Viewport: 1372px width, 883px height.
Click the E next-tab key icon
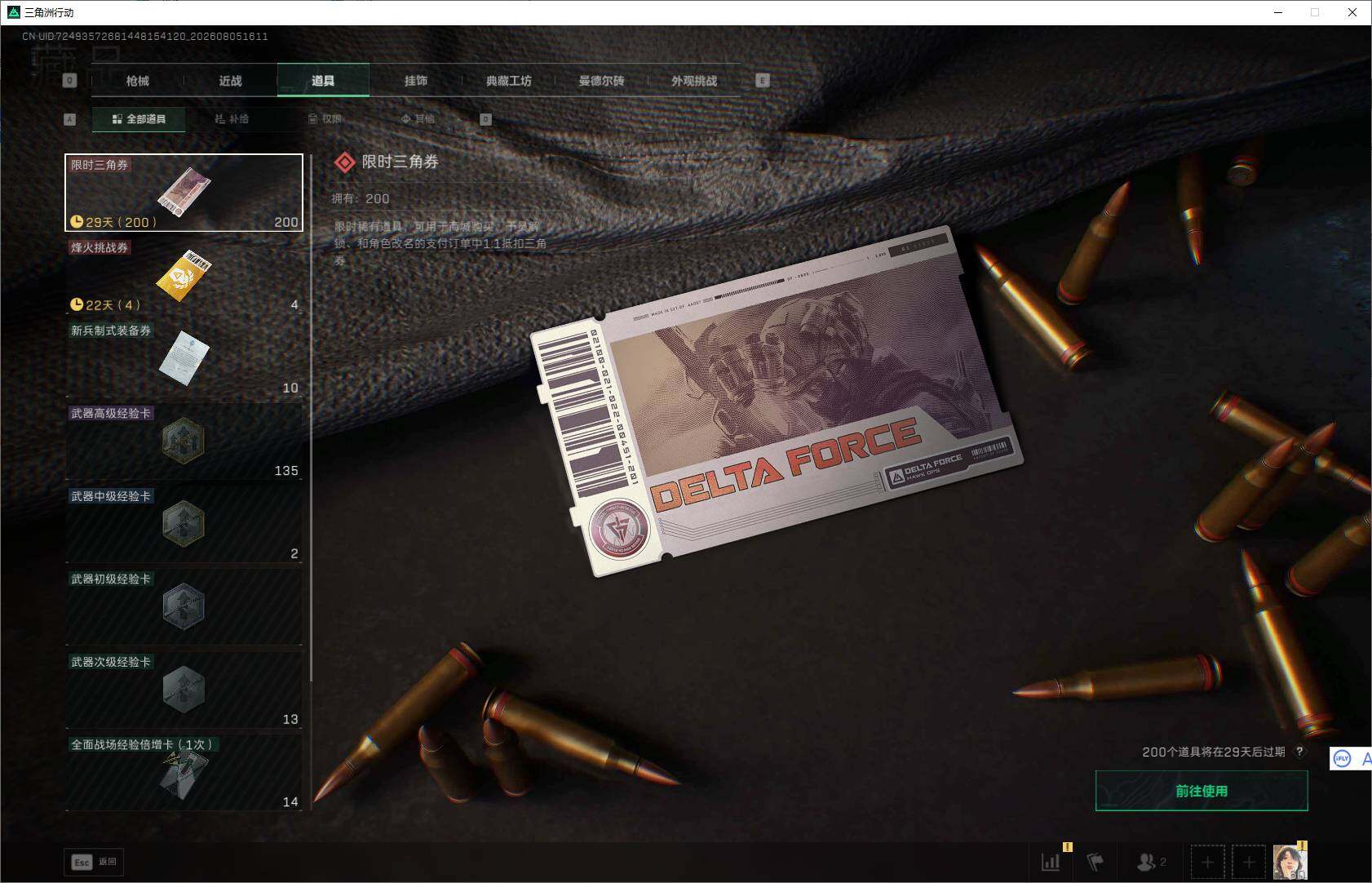[x=763, y=81]
